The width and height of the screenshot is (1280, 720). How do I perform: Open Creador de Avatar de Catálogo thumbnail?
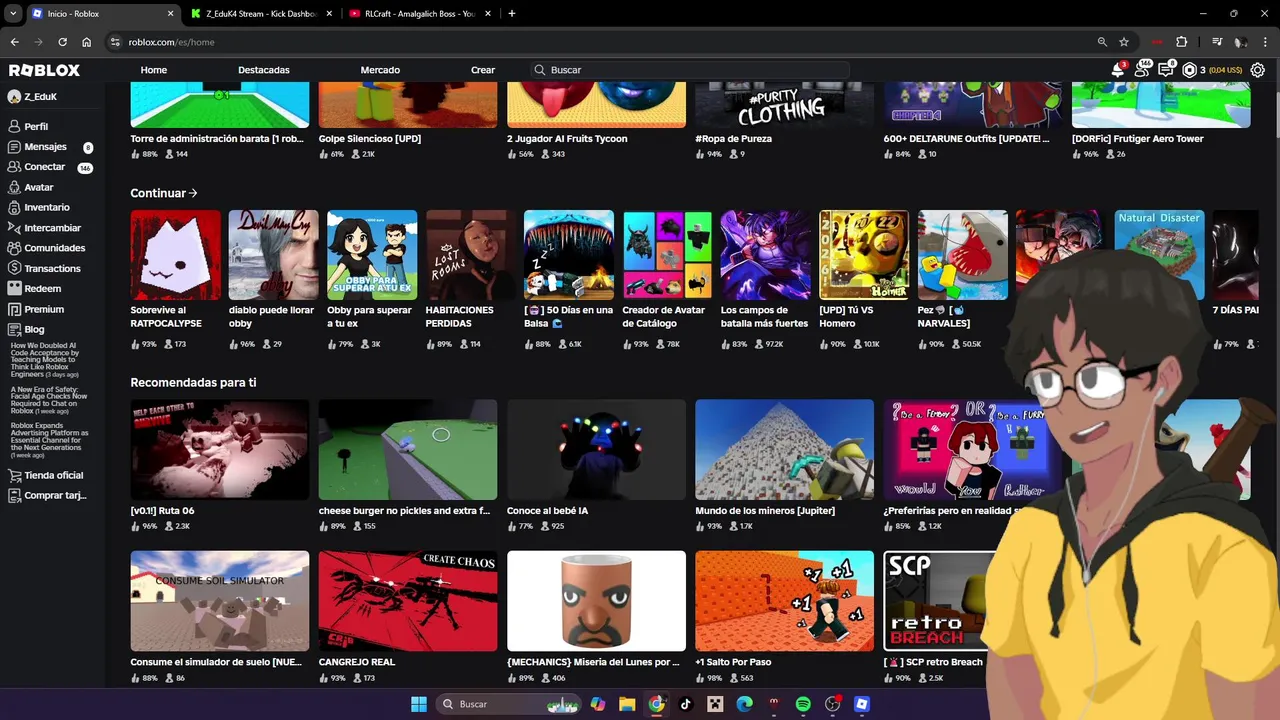click(x=667, y=255)
